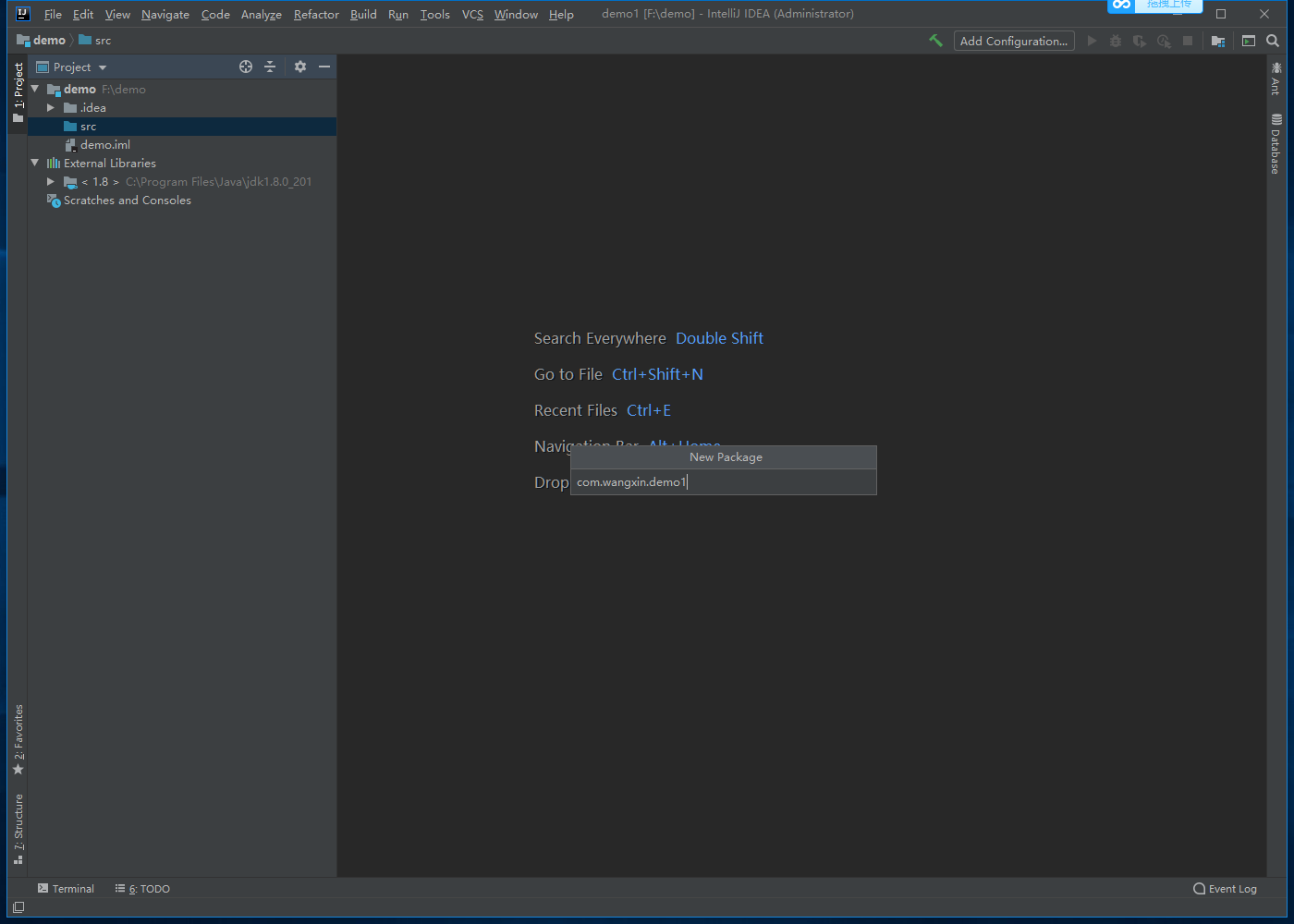Click Add Configuration button
Viewport: 1294px width, 924px height.
pos(1014,41)
